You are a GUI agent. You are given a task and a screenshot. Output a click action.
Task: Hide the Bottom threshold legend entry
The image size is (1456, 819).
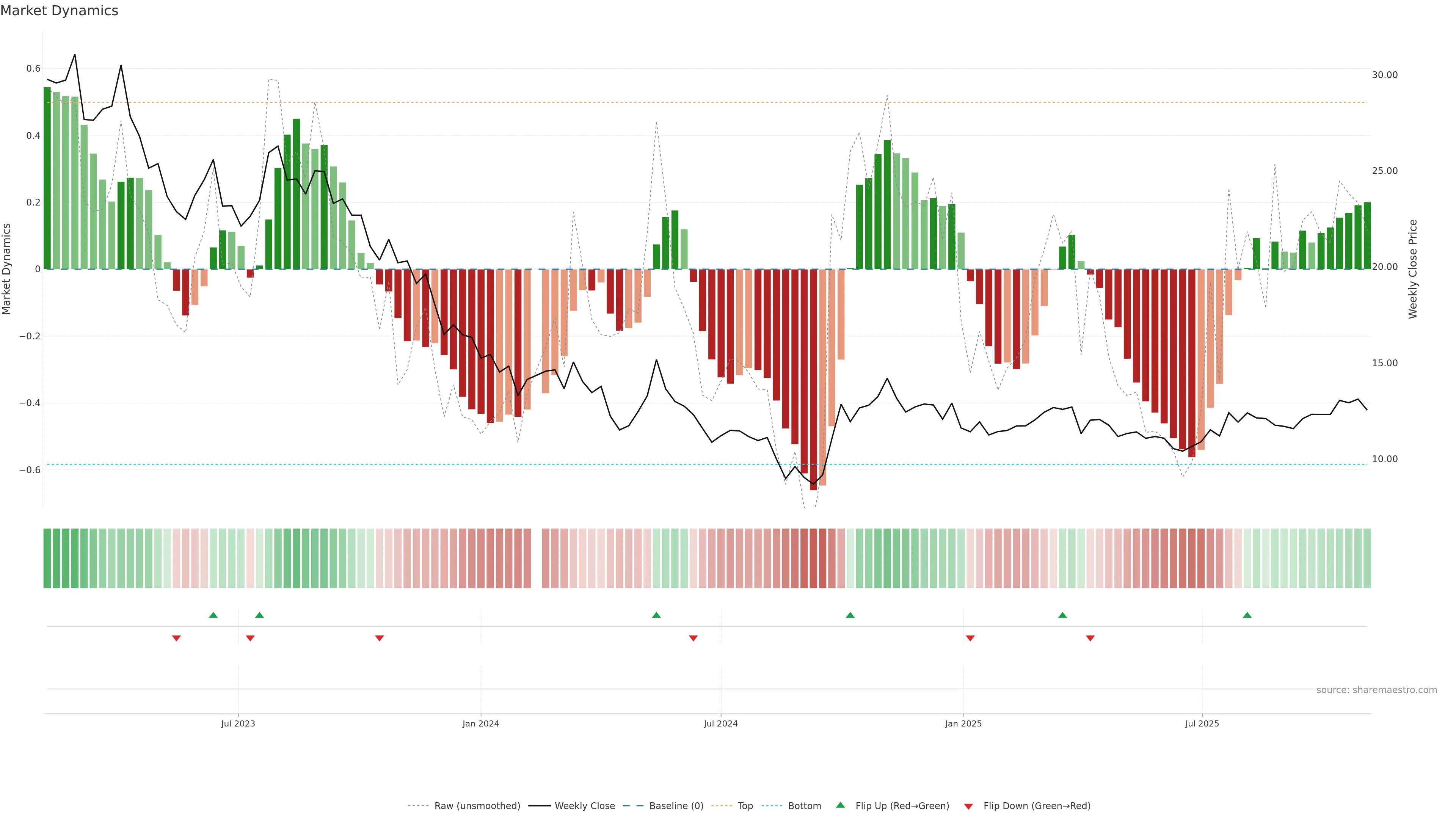(804, 806)
